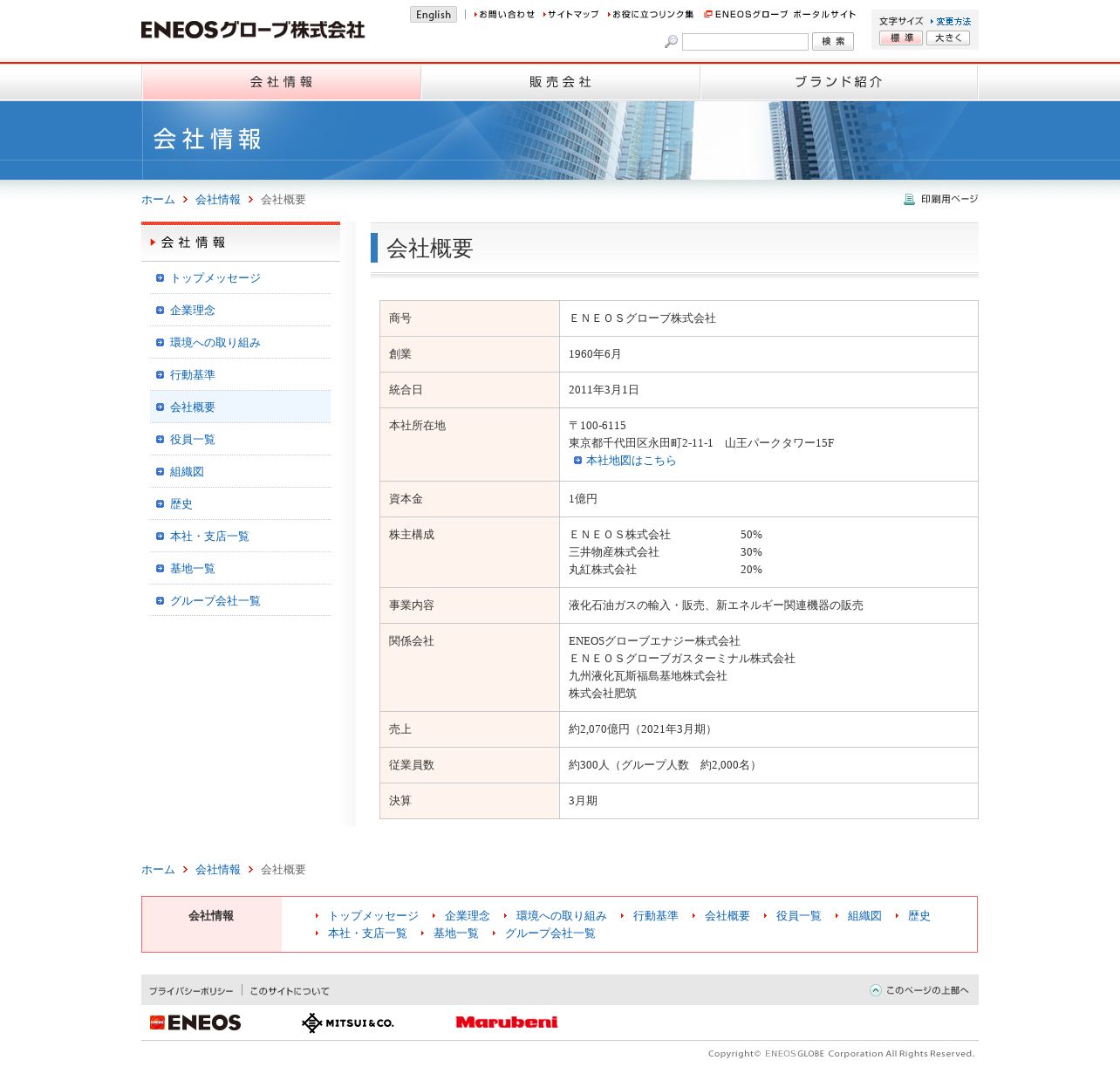
Task: Open サイトマップ link in header
Action: (x=572, y=15)
